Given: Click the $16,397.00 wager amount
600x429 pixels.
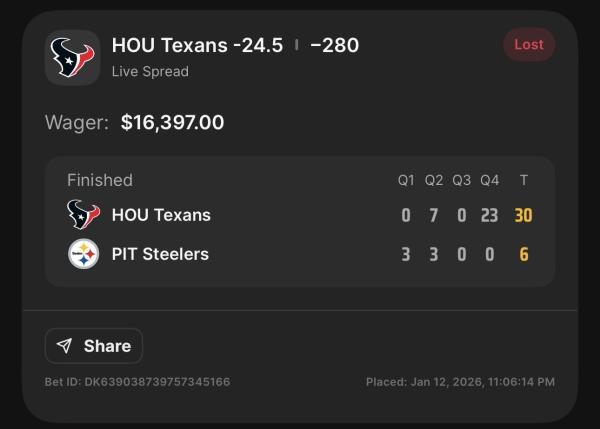Looking at the screenshot, I should [x=172, y=123].
